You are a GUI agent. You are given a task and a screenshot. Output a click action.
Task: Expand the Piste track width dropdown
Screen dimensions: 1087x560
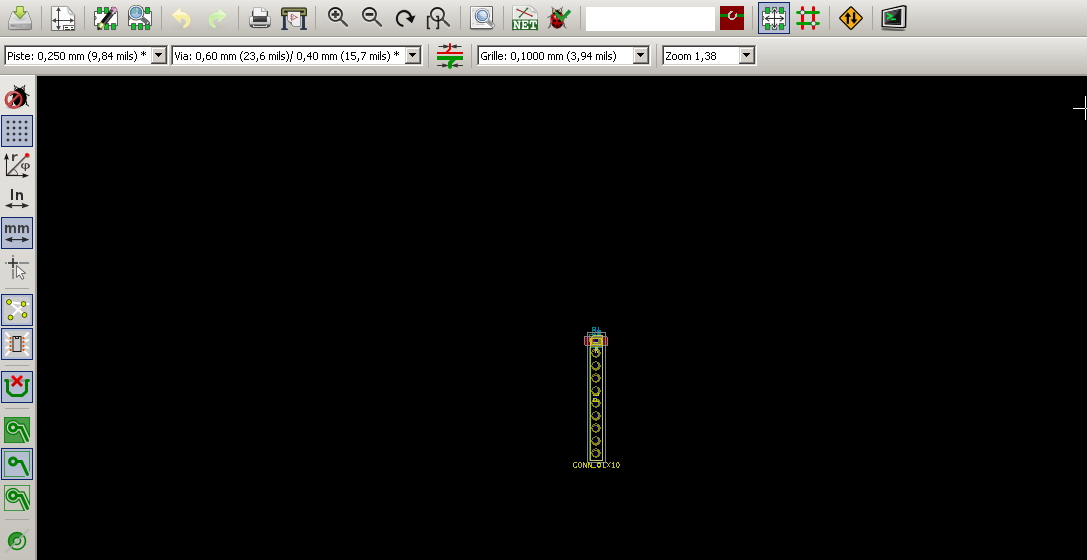tap(158, 56)
